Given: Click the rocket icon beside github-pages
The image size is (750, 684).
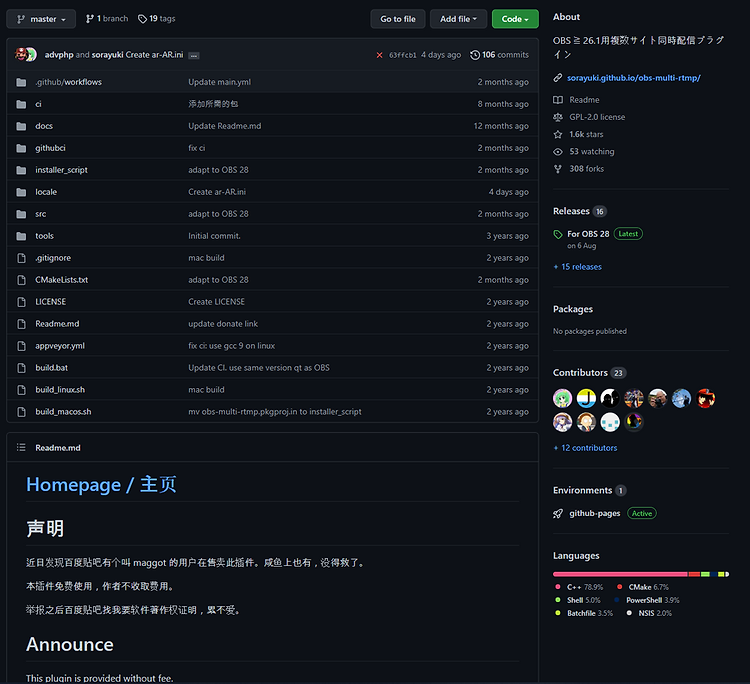Looking at the screenshot, I should 558,514.
